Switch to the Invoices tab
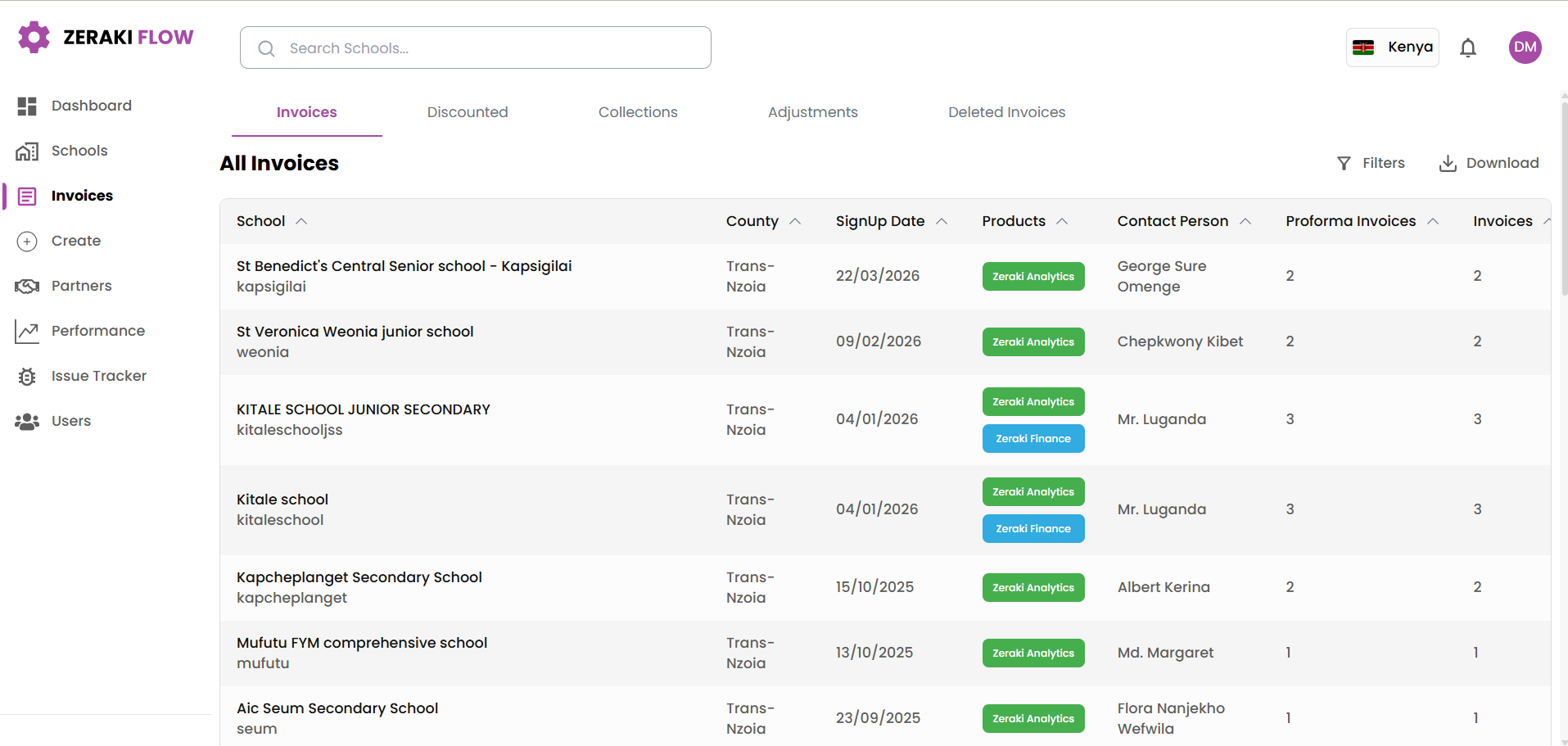 307,112
